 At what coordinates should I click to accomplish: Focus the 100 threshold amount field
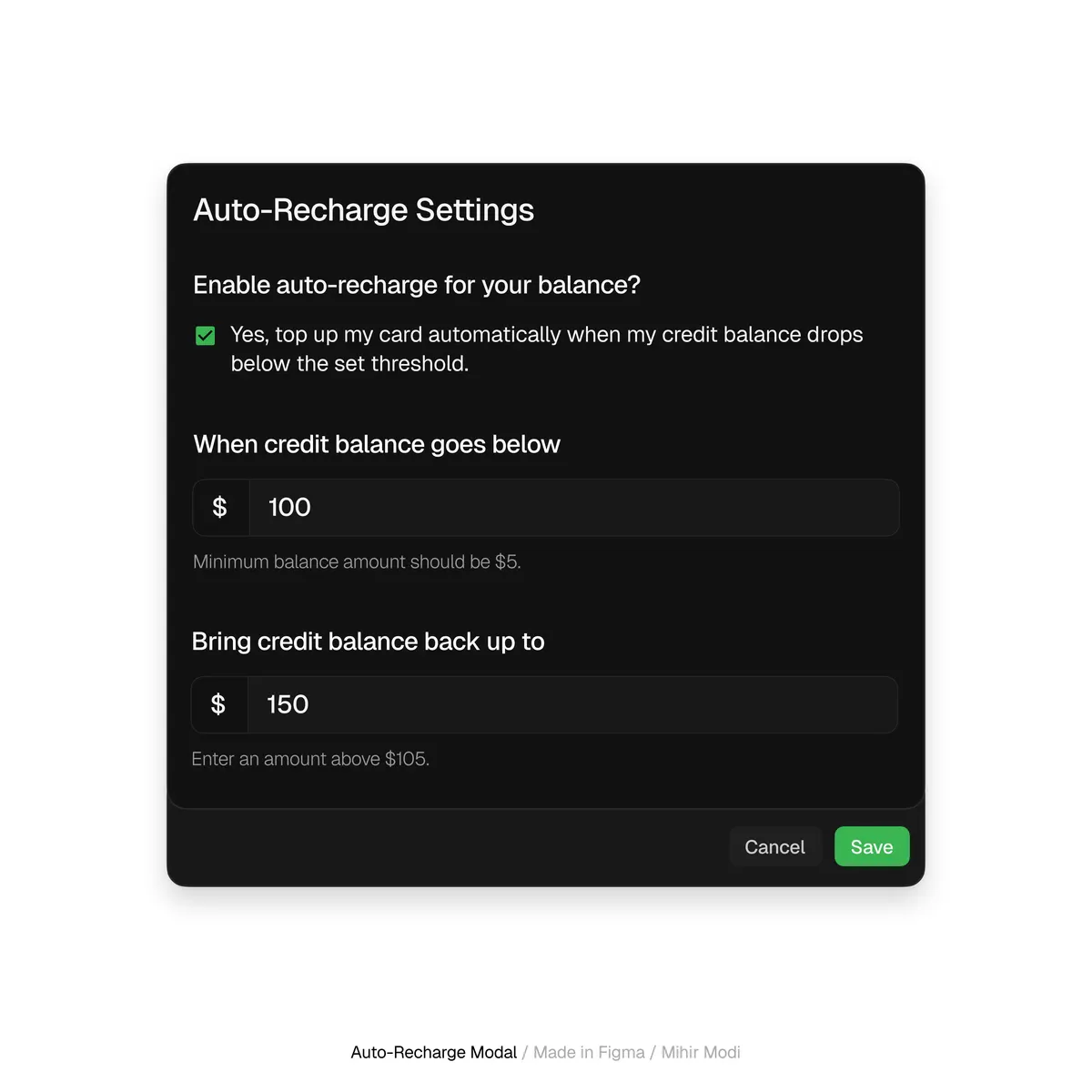546,508
